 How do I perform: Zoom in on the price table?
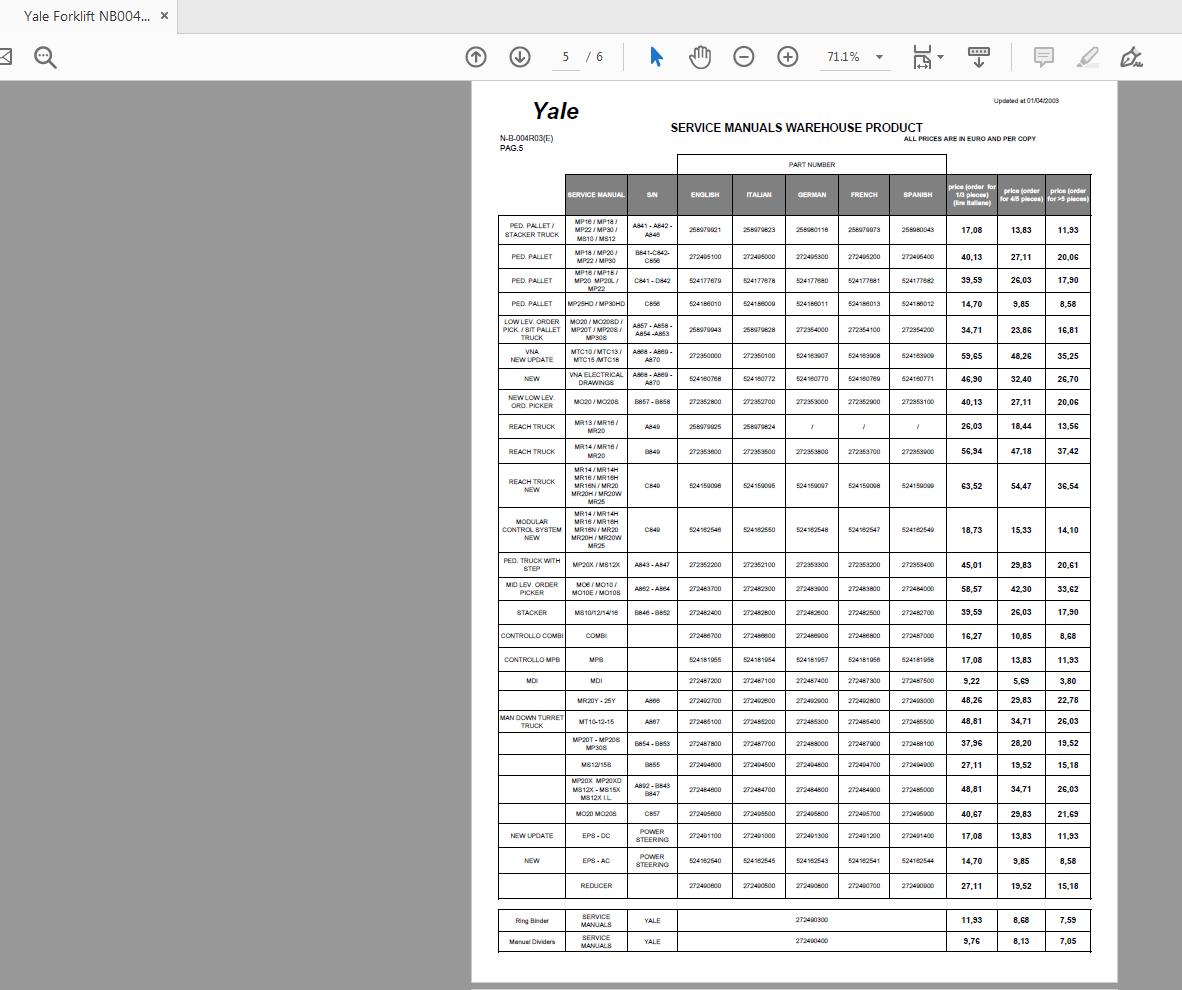tap(789, 57)
